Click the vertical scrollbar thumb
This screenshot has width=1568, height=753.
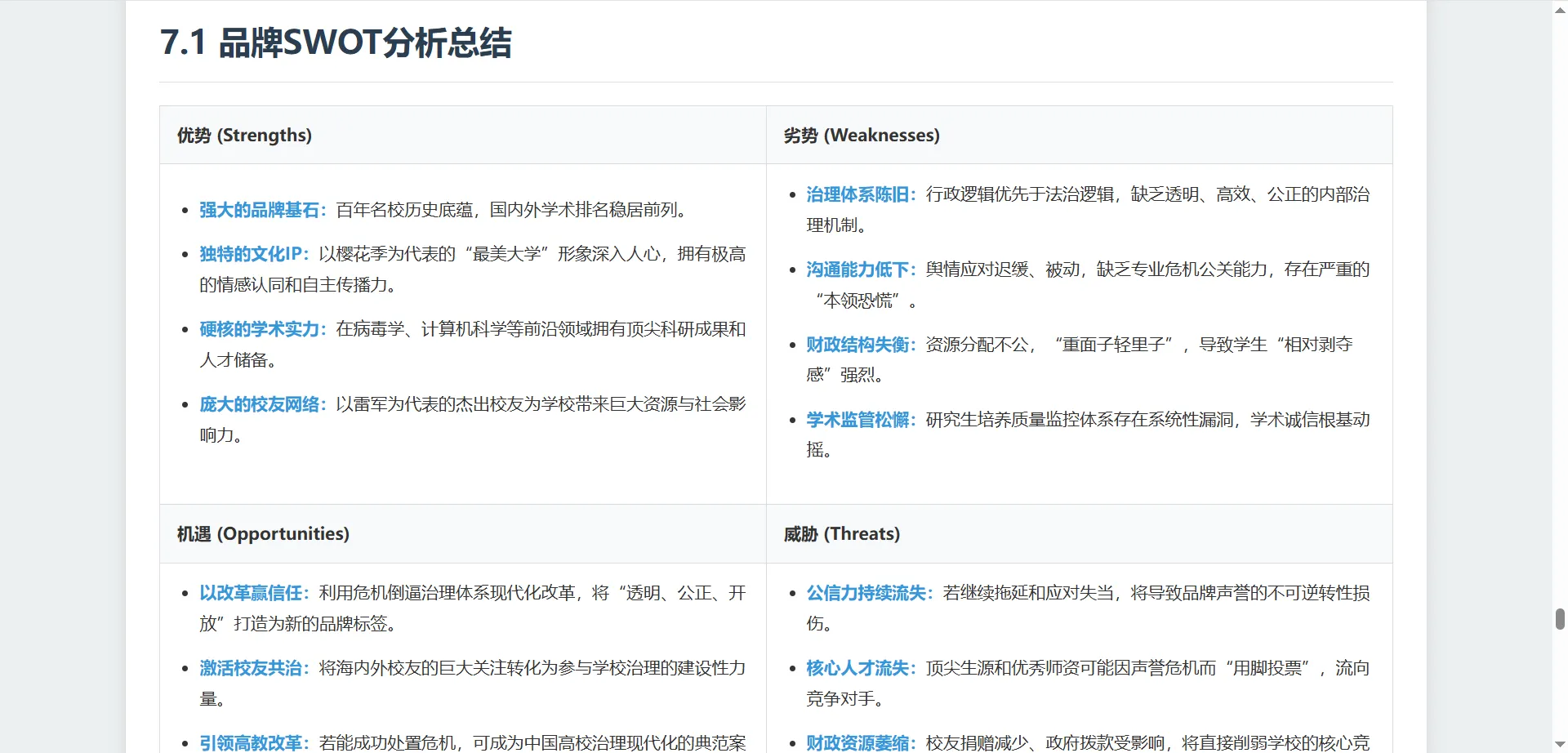click(x=1560, y=618)
